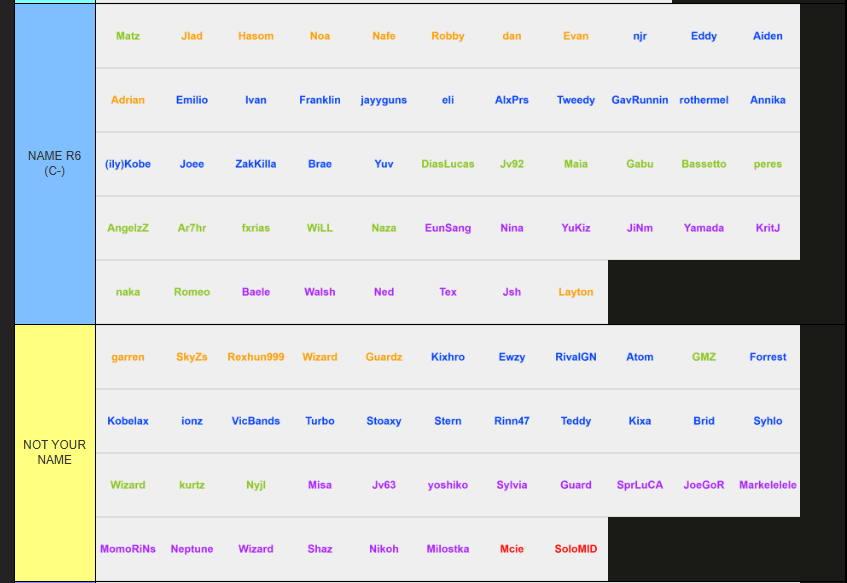
Task: Select the KritJ tile
Action: pos(768,228)
